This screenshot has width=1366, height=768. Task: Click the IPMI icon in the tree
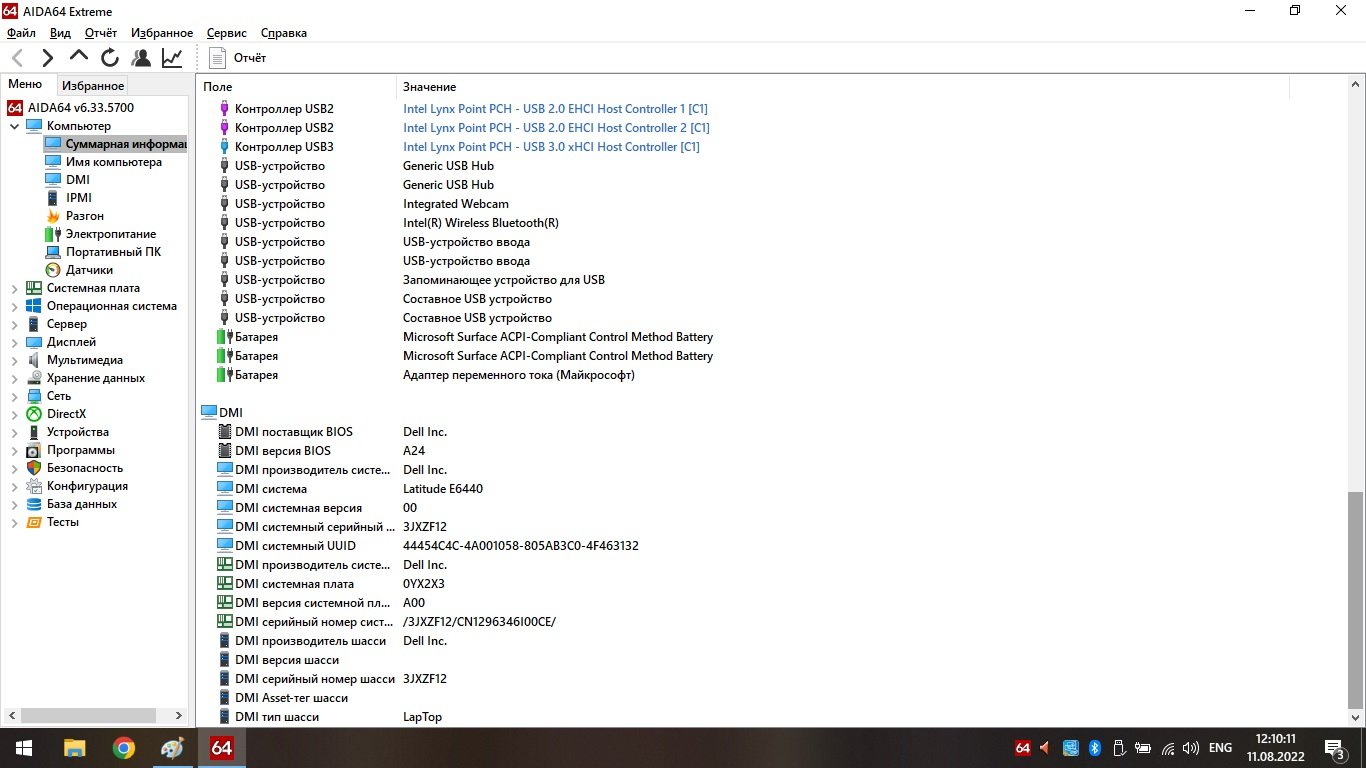(53, 198)
